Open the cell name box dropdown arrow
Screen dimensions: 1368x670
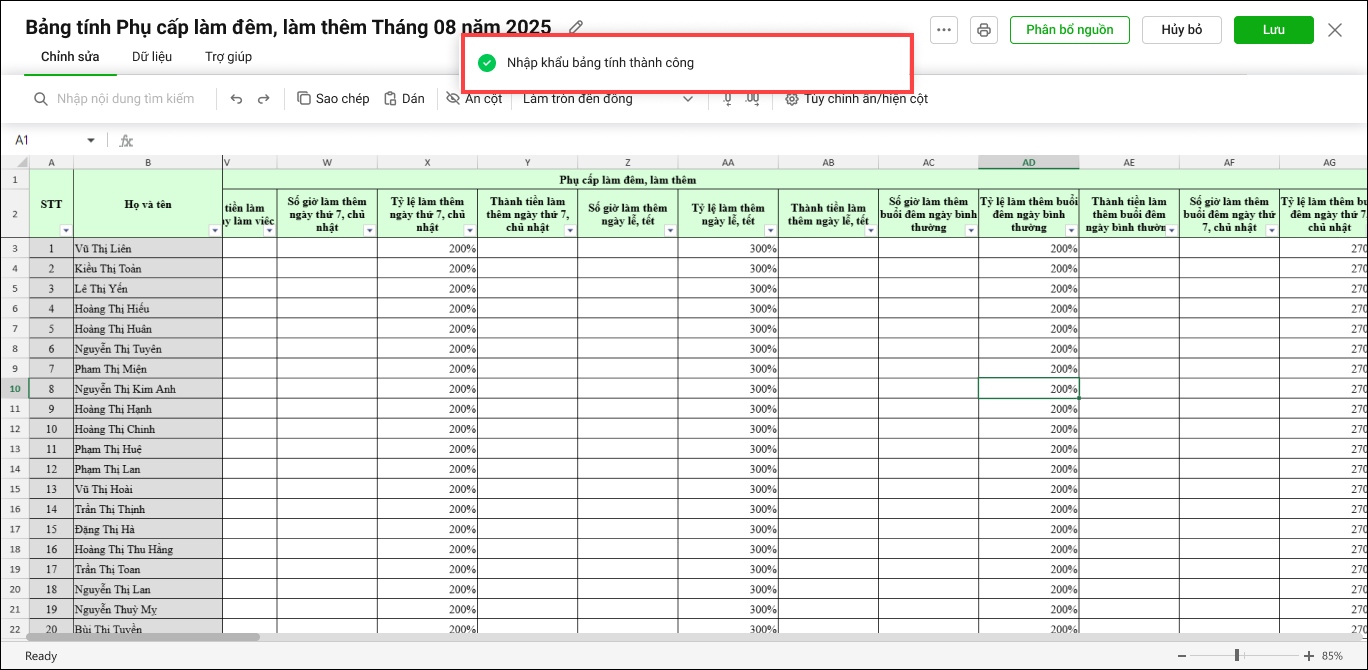tap(91, 141)
